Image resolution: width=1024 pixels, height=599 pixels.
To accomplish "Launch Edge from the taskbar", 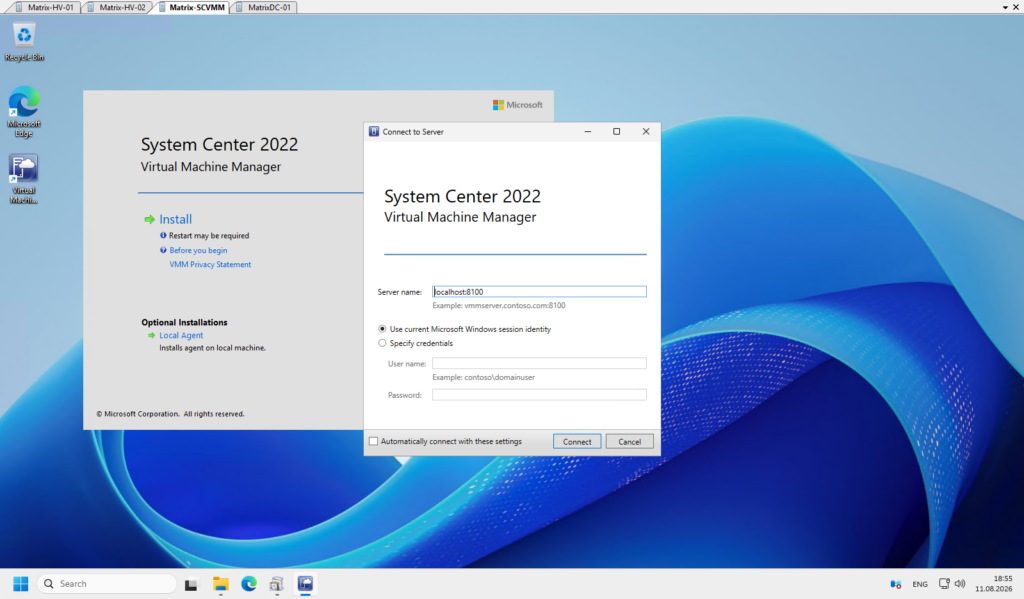I will pyautogui.click(x=249, y=584).
